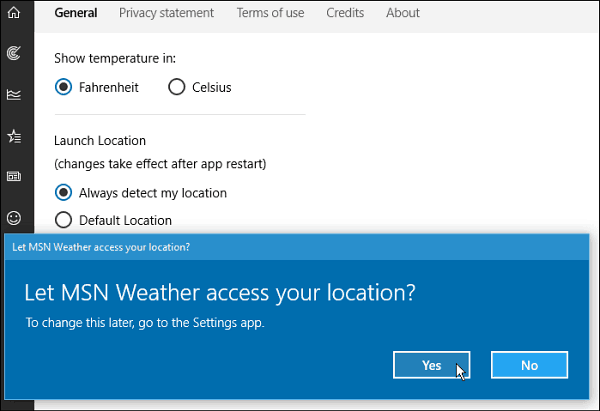Open the Favorites star list icon
This screenshot has width=600, height=411.
[x=14, y=136]
